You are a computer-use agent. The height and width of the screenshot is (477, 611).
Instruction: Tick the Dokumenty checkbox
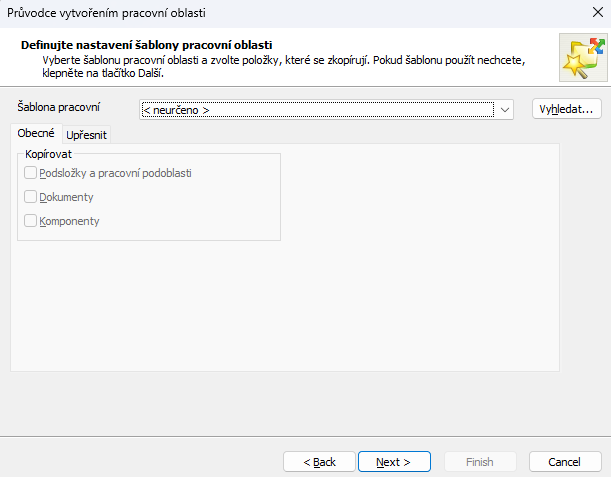pos(30,197)
